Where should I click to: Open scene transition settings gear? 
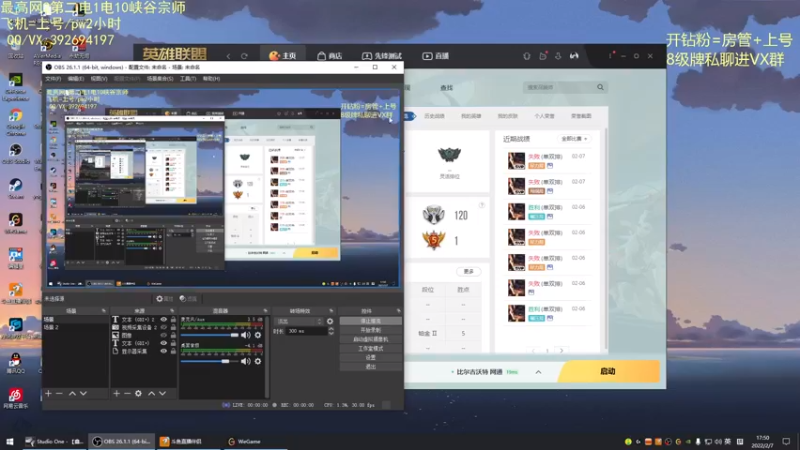tap(330, 321)
